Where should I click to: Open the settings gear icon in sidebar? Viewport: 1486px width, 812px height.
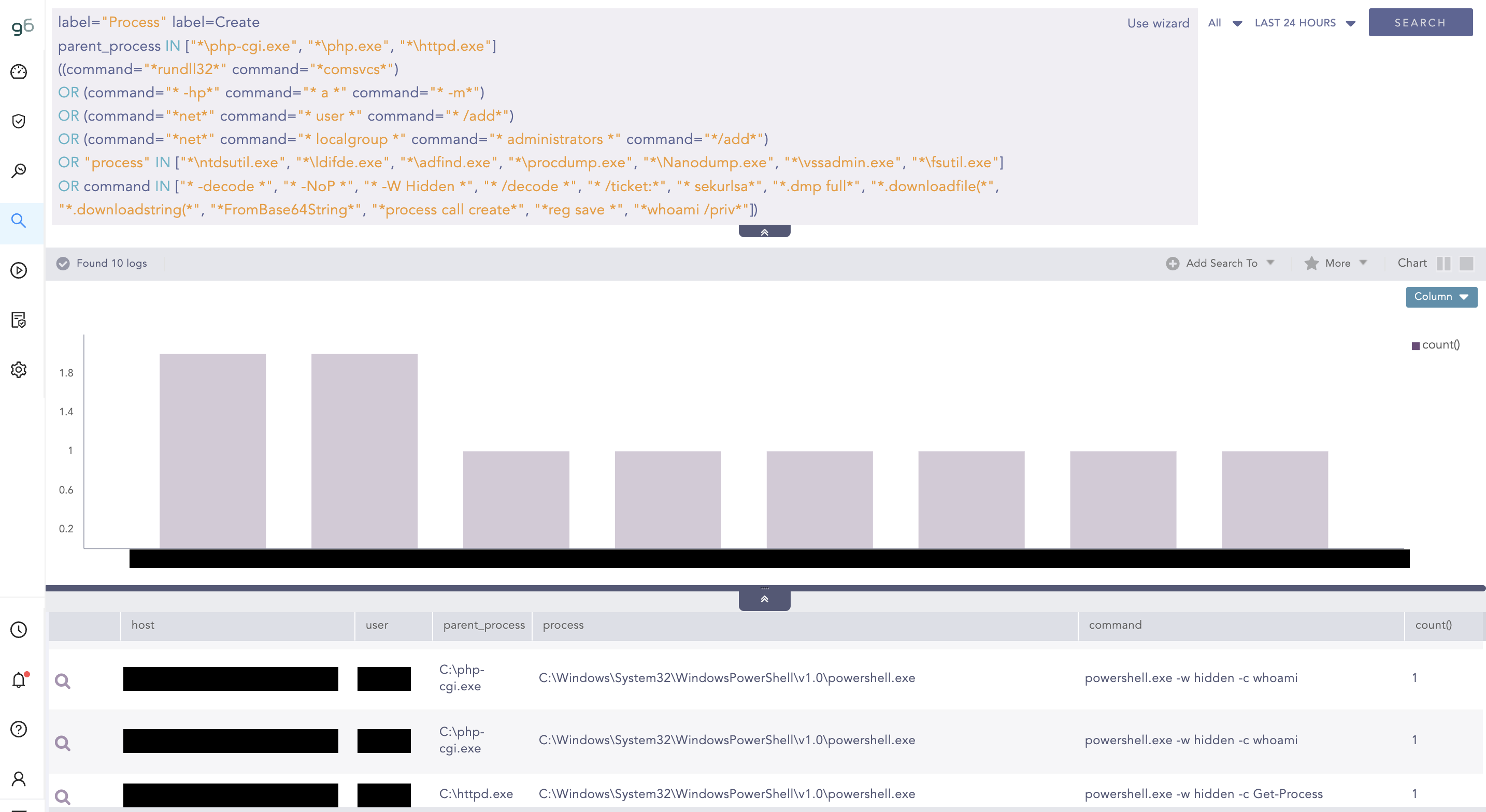(19, 370)
